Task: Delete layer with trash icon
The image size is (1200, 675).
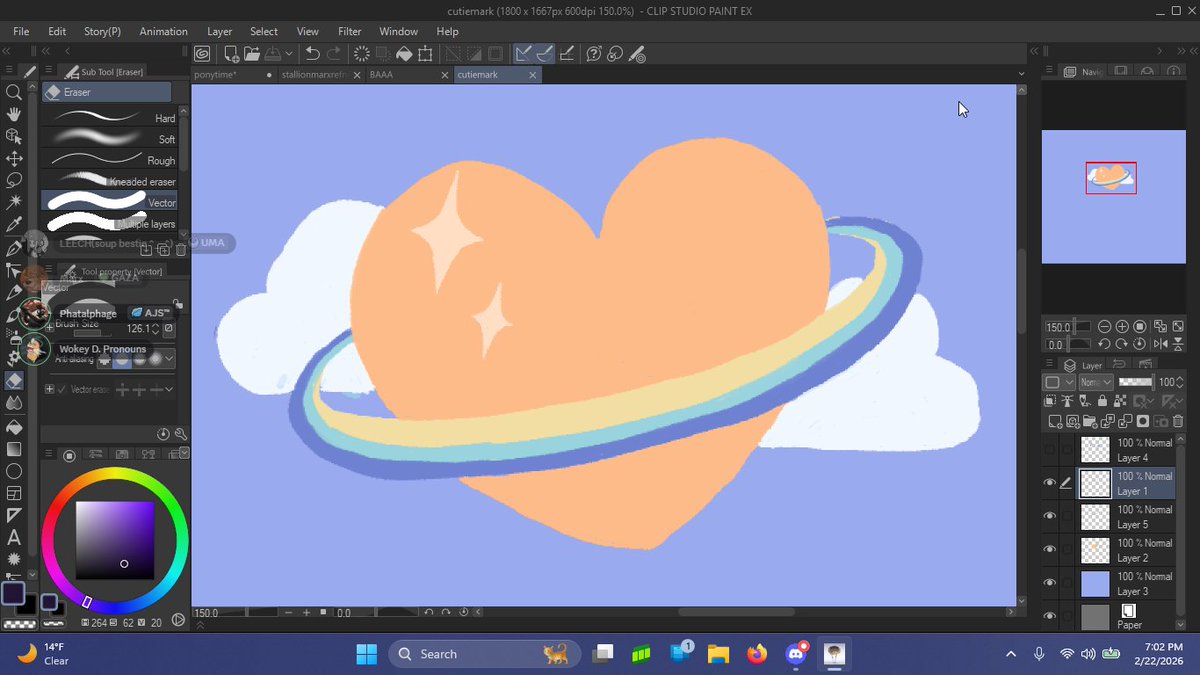Action: [1177, 422]
